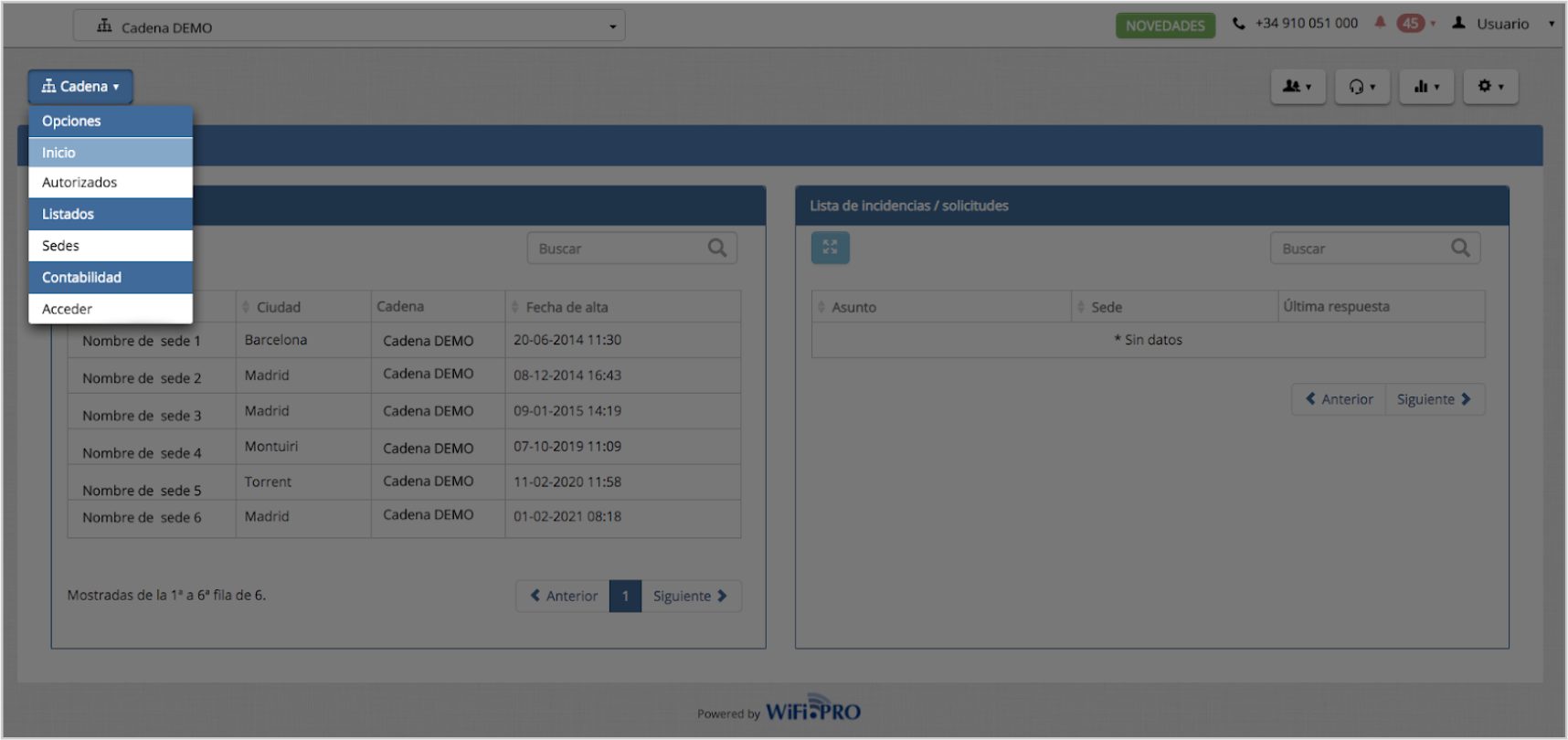Select Inicio from the Cadena menu
The image size is (1568, 740).
[x=111, y=153]
